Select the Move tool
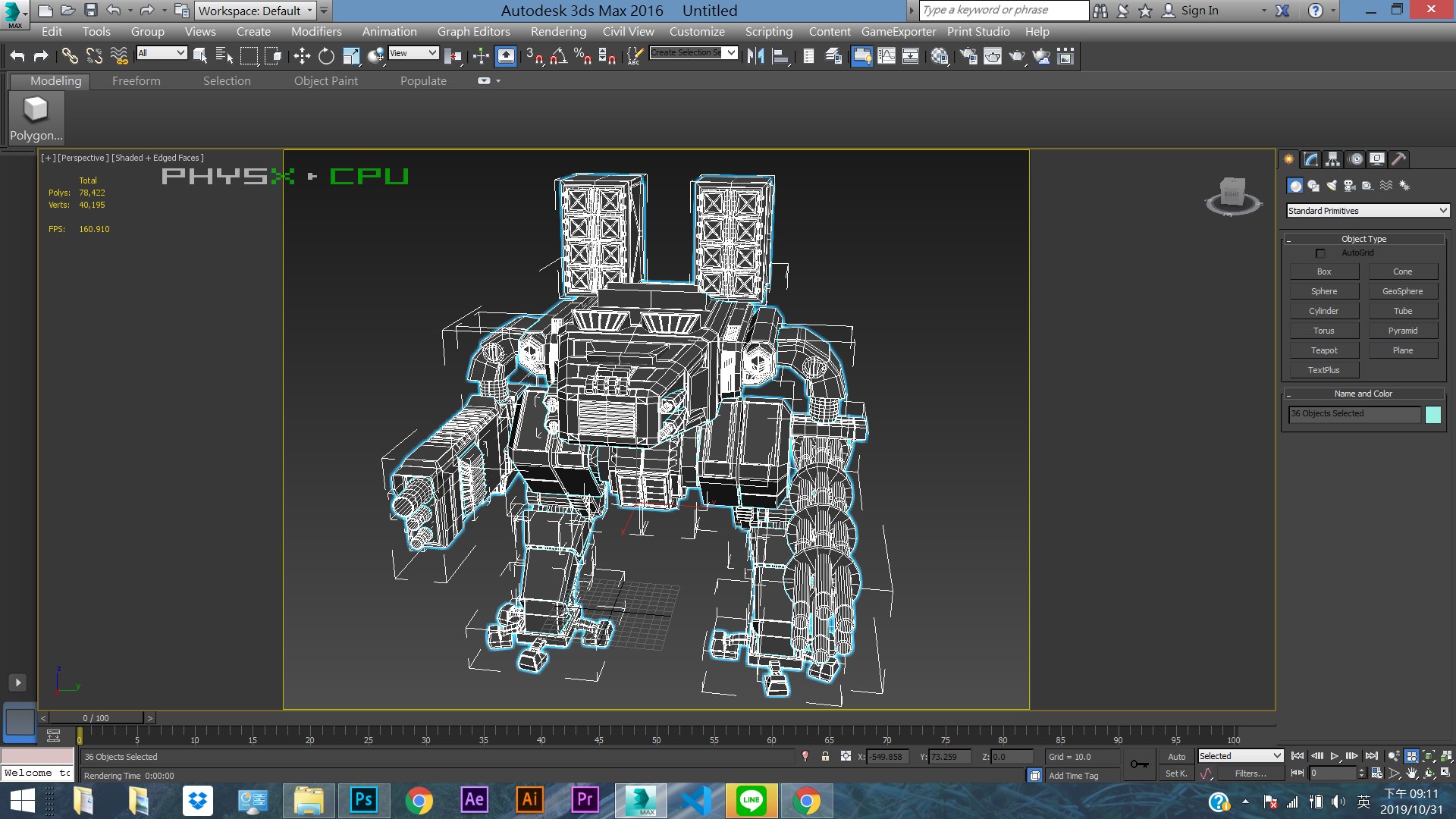Screen dimensions: 1456x819 [302, 55]
